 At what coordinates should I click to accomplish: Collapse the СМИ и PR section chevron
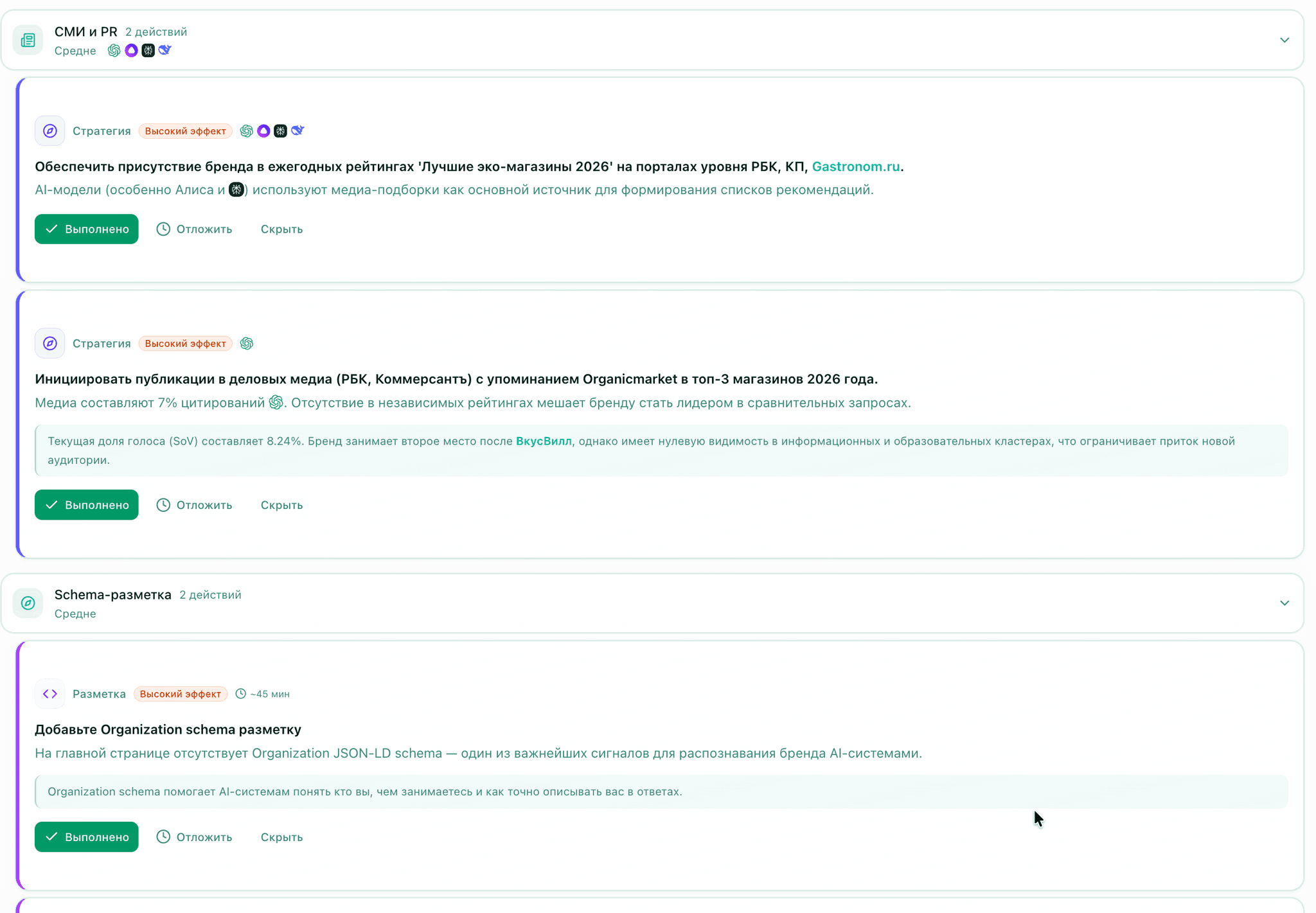(x=1285, y=39)
